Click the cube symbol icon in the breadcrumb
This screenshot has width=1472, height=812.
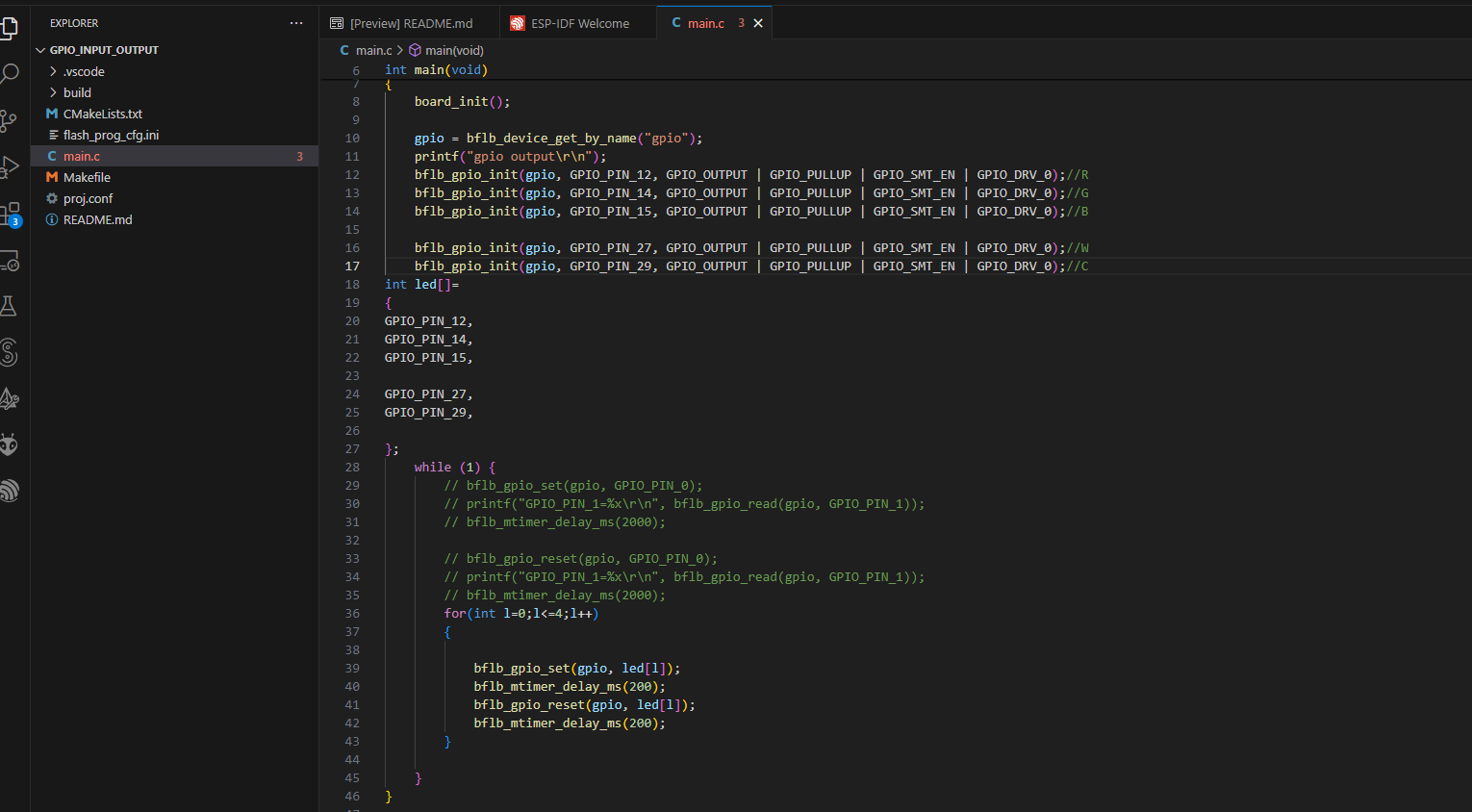tap(416, 50)
